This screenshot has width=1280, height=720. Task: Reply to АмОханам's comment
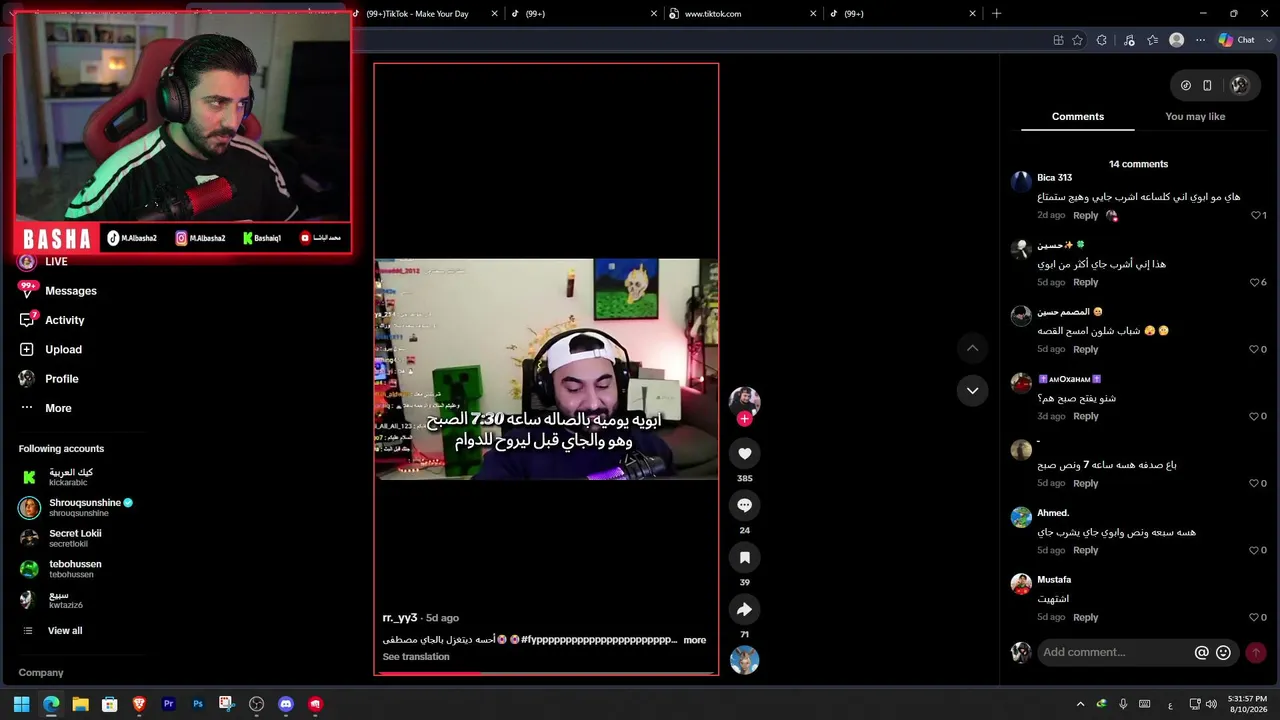tap(1085, 416)
